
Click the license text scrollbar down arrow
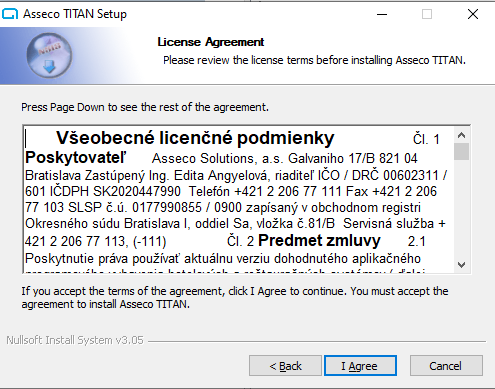462,265
